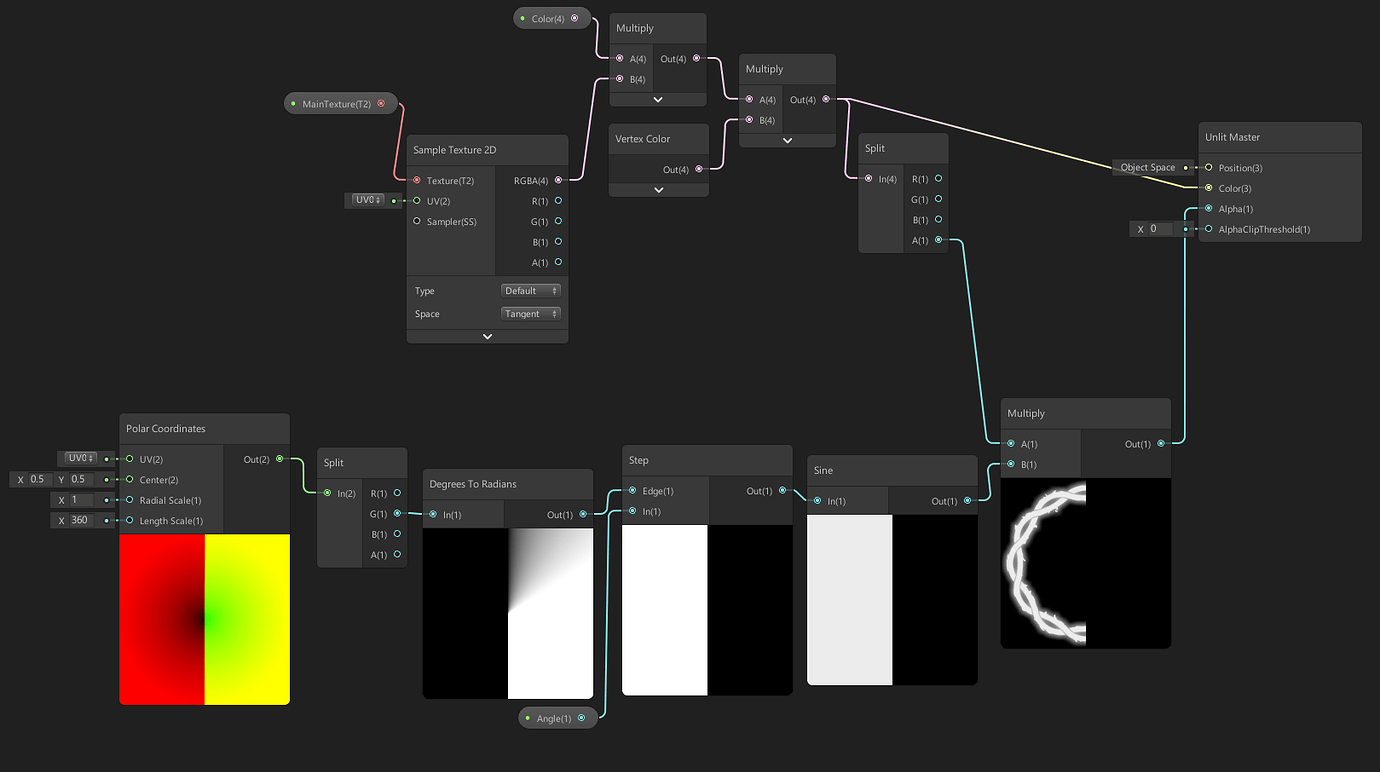This screenshot has height=772, width=1380.
Task: Open the Space dropdown showing Tangent
Action: (530, 314)
